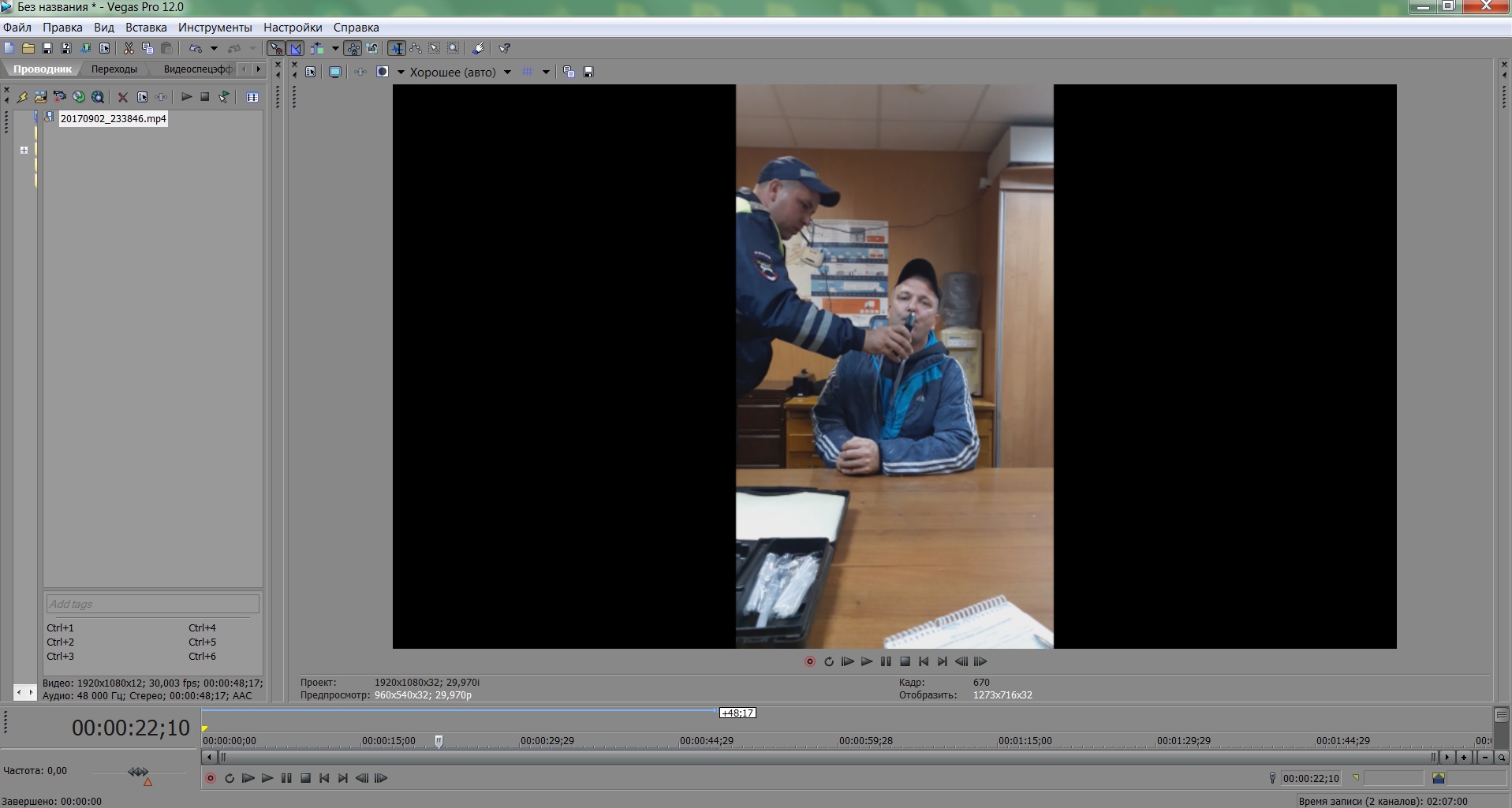Save the project with floppy icon
Screen dimensions: 1512x808
(x=47, y=48)
